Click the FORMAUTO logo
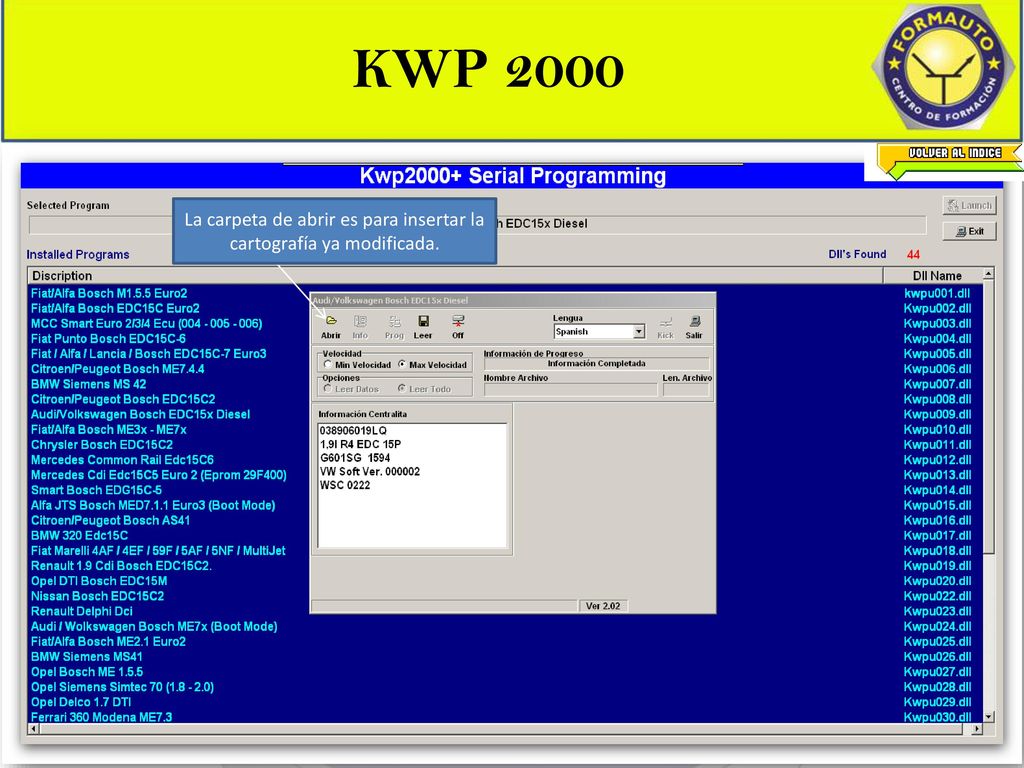1024x768 pixels. (943, 67)
